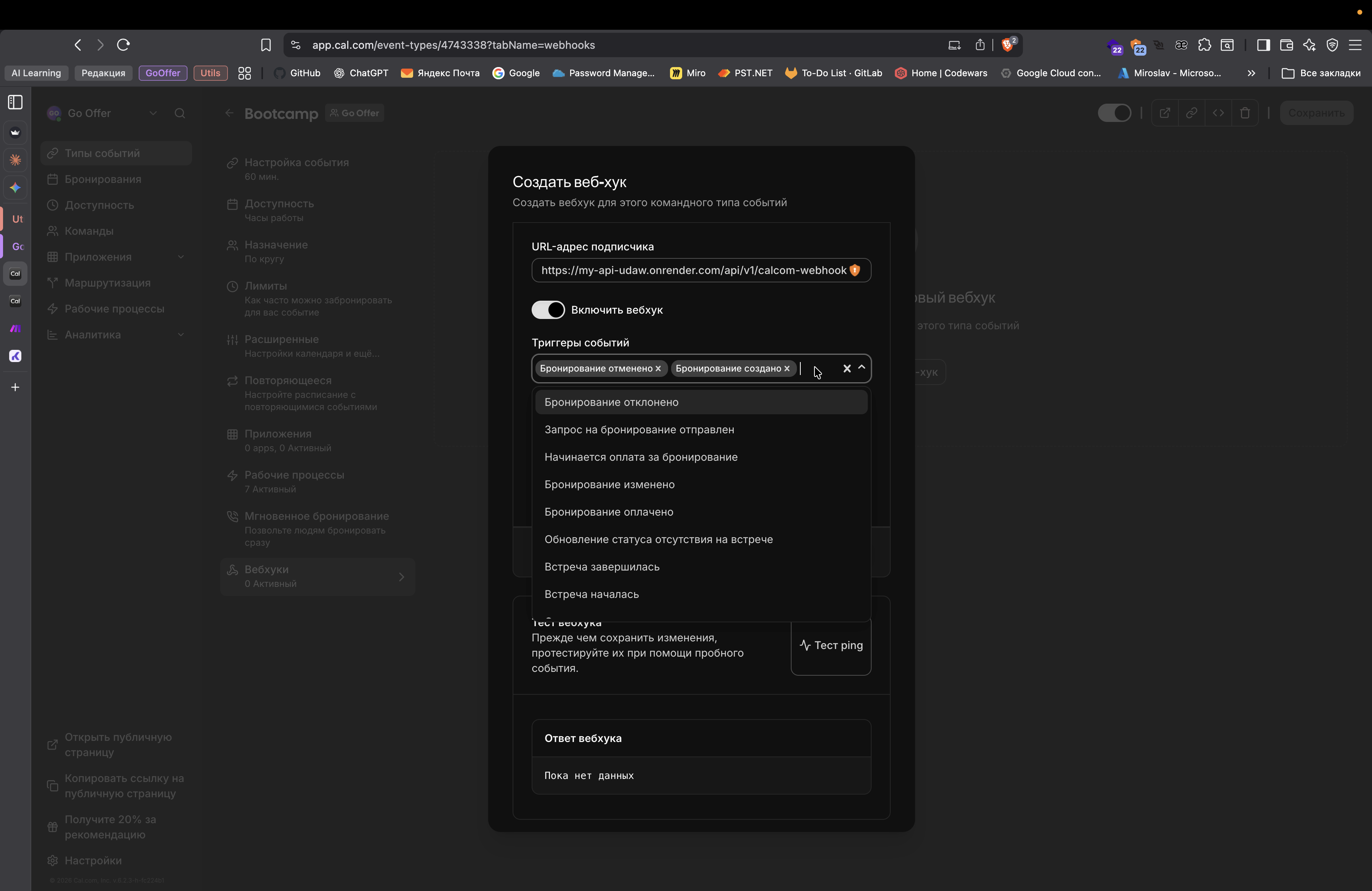The width and height of the screenshot is (1372, 891).
Task: Show more bookmarks via chevron overflow
Action: click(1251, 73)
